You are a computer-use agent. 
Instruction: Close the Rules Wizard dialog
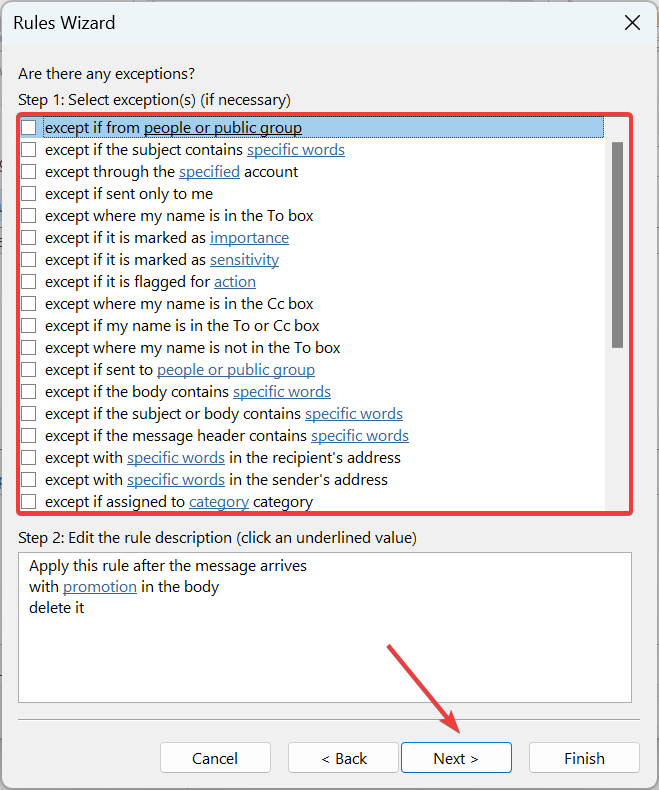coord(632,23)
